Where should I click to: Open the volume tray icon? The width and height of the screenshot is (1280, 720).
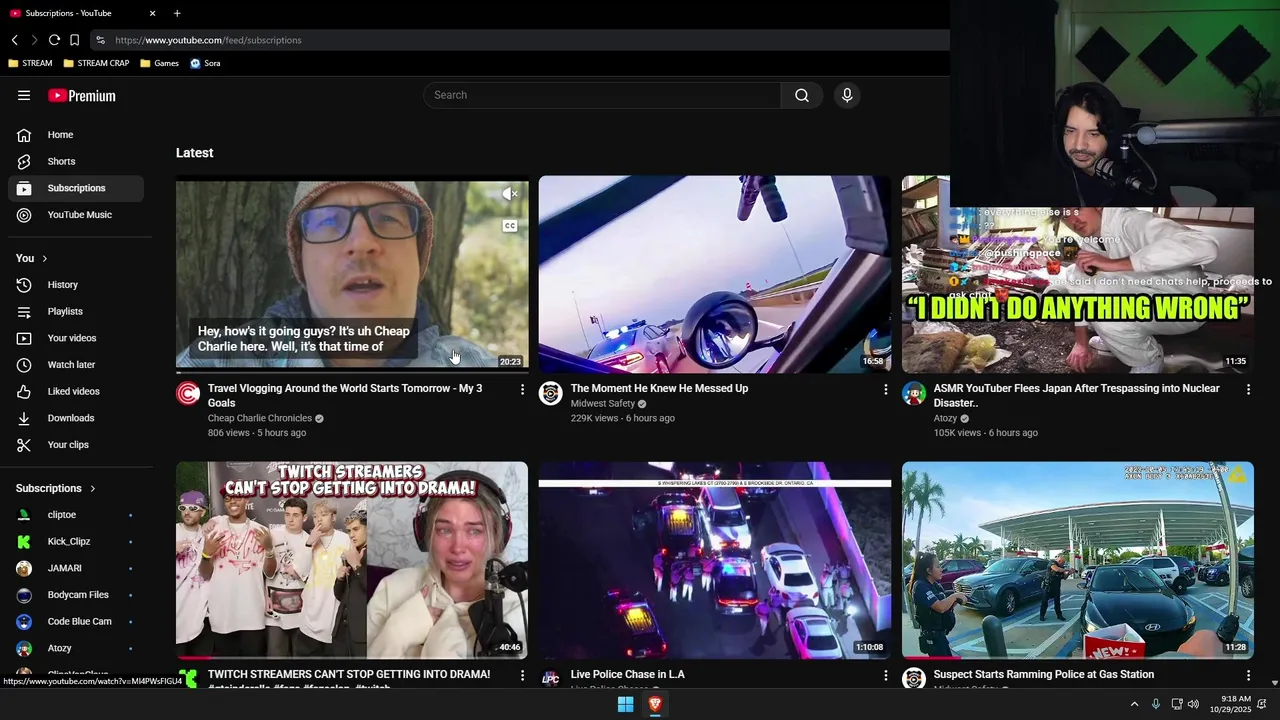tap(1193, 704)
